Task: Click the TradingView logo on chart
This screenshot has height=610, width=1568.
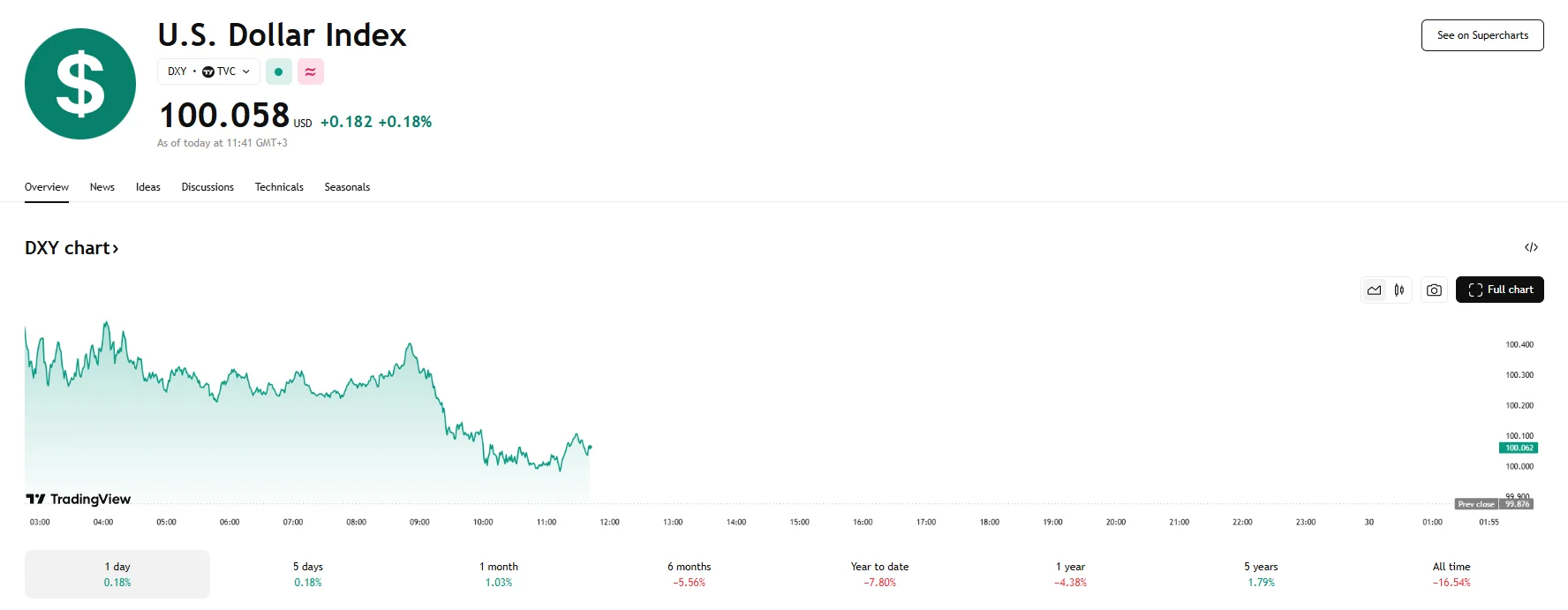Action: [79, 500]
